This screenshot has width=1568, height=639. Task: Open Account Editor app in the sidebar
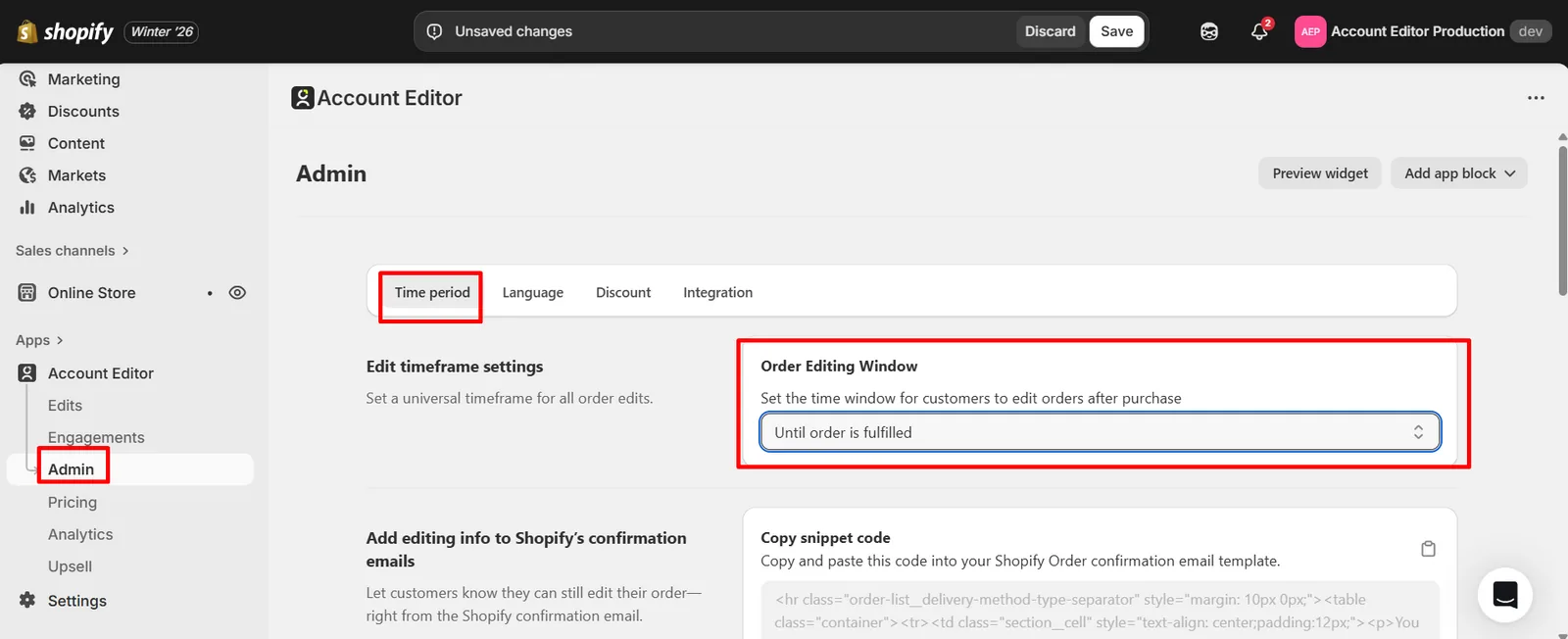(x=101, y=373)
